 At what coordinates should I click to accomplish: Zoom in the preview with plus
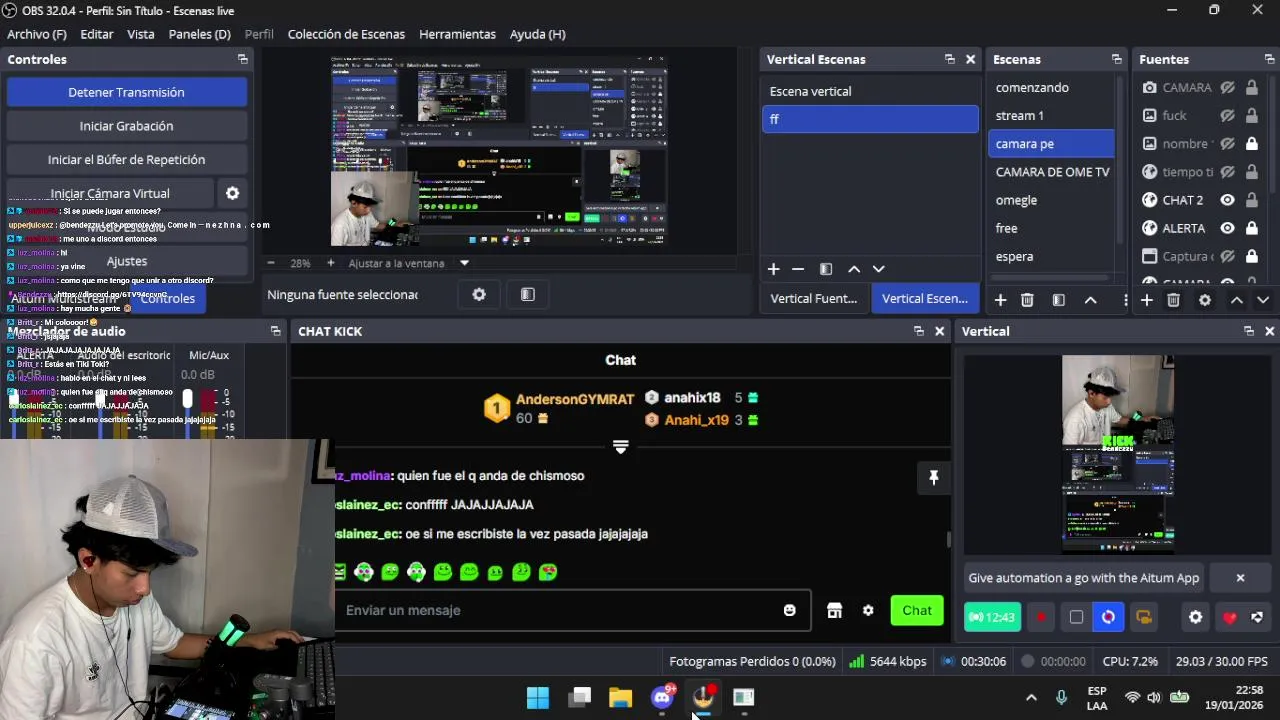pyautogui.click(x=331, y=263)
